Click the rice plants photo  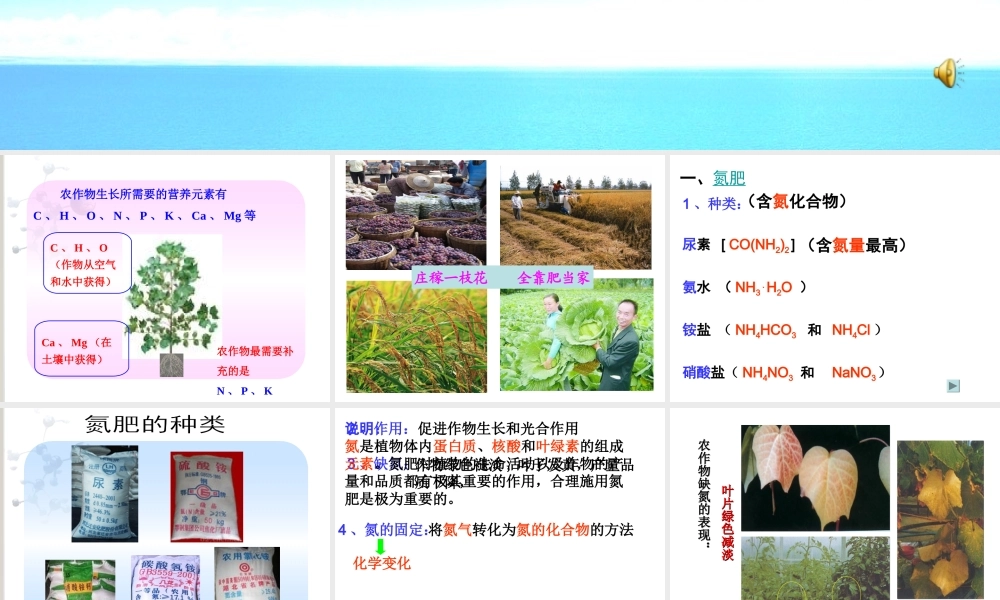416,336
